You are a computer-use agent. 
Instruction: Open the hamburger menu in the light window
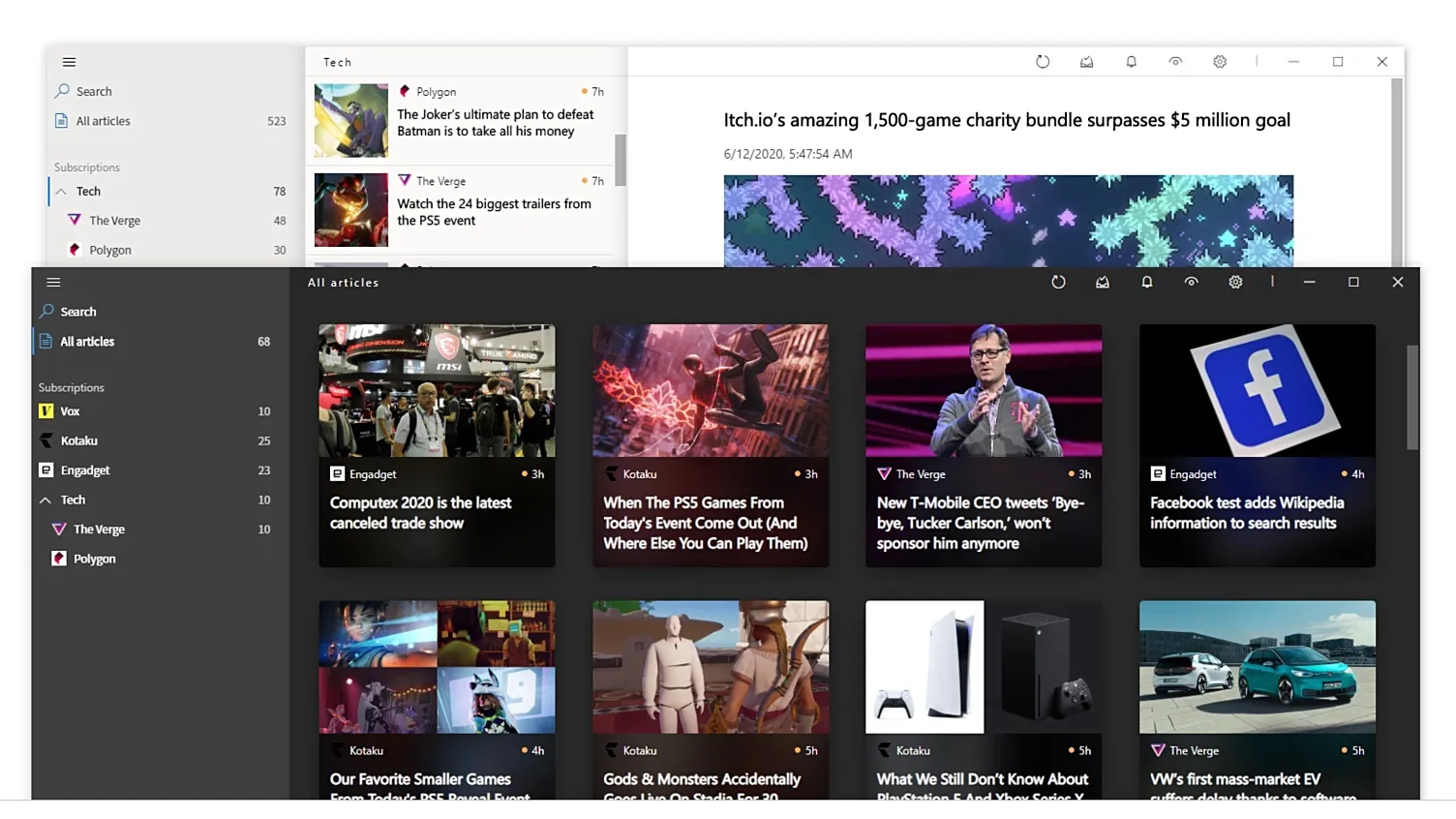tap(69, 62)
